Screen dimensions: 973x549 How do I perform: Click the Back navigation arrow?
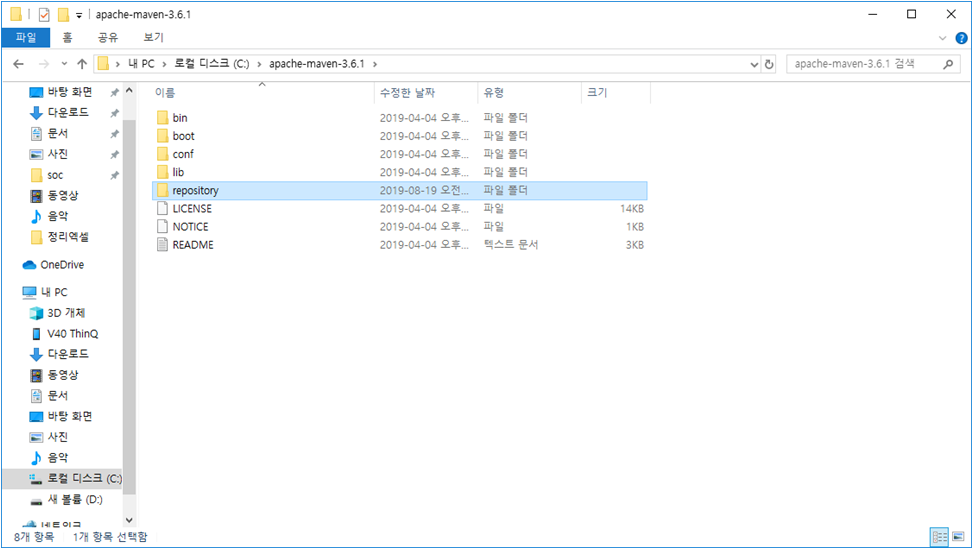click(19, 64)
